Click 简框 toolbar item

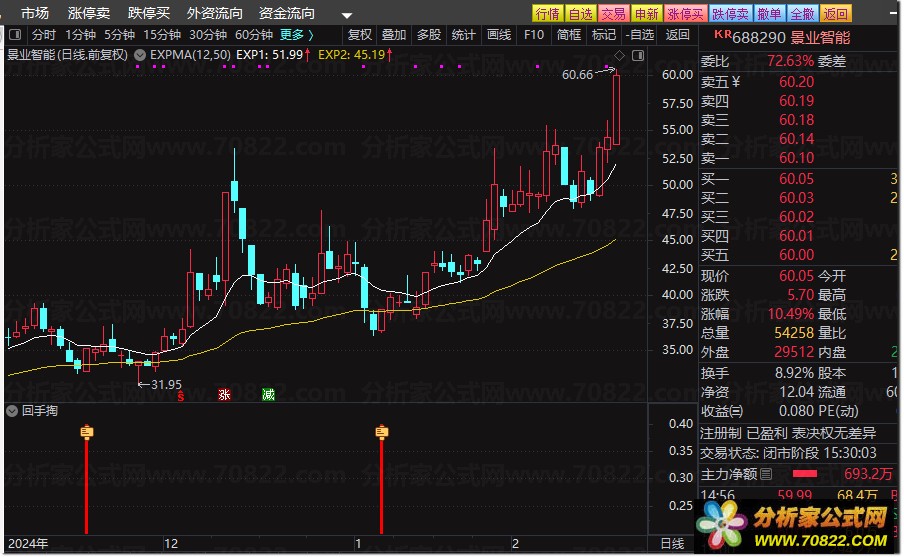[568, 35]
